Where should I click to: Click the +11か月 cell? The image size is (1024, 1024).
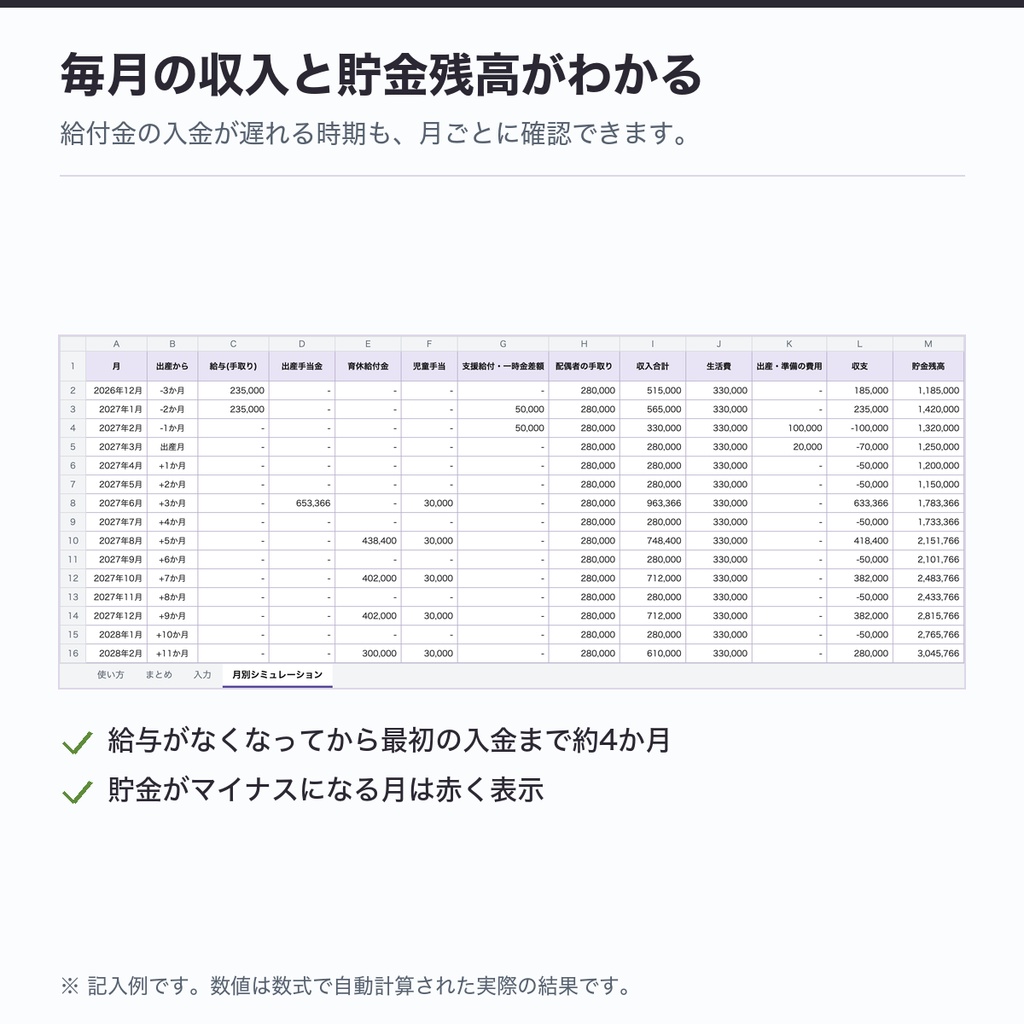[172, 653]
